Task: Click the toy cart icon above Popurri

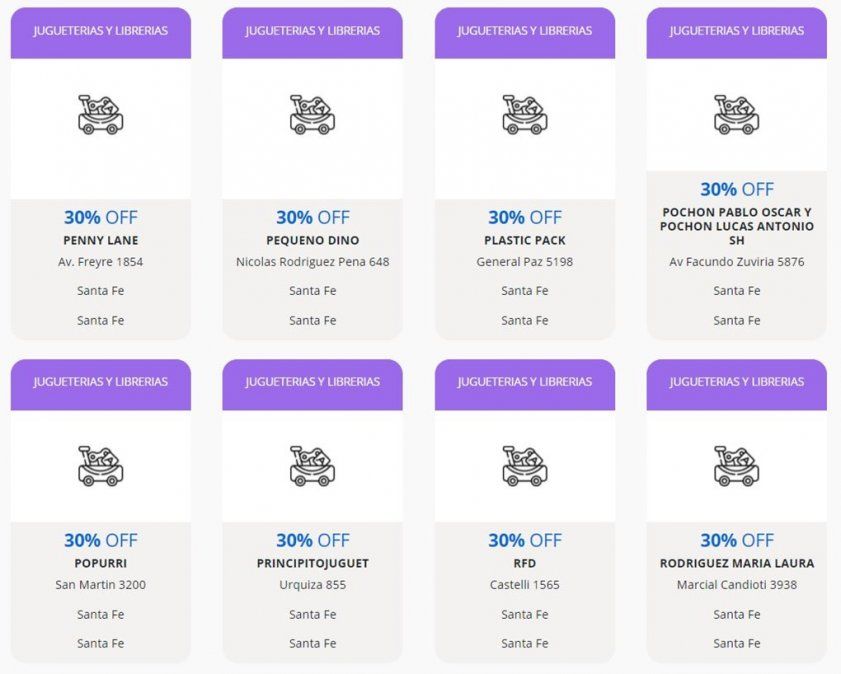Action: [100, 466]
